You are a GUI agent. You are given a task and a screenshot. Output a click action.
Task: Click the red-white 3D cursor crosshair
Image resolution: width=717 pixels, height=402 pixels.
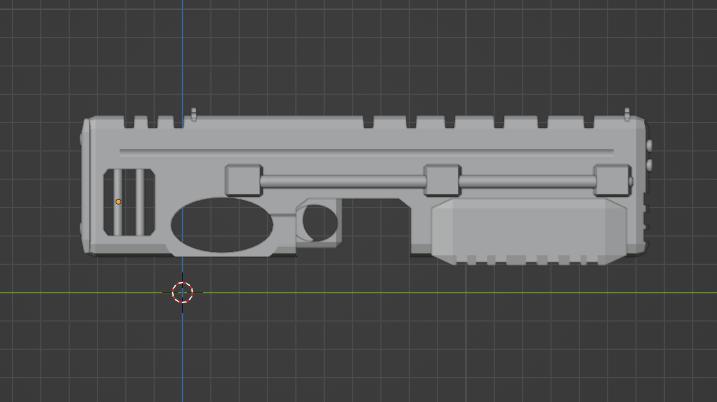click(x=182, y=293)
